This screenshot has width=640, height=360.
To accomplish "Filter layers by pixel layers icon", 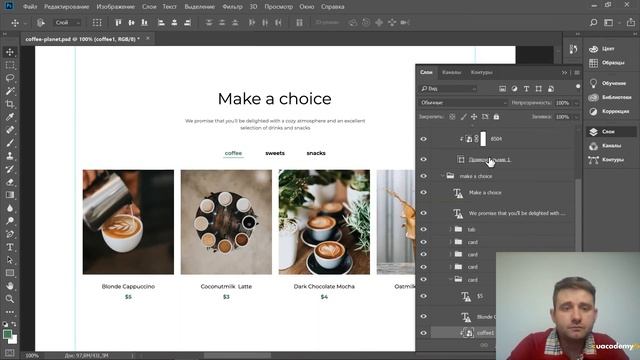I will click(x=502, y=89).
